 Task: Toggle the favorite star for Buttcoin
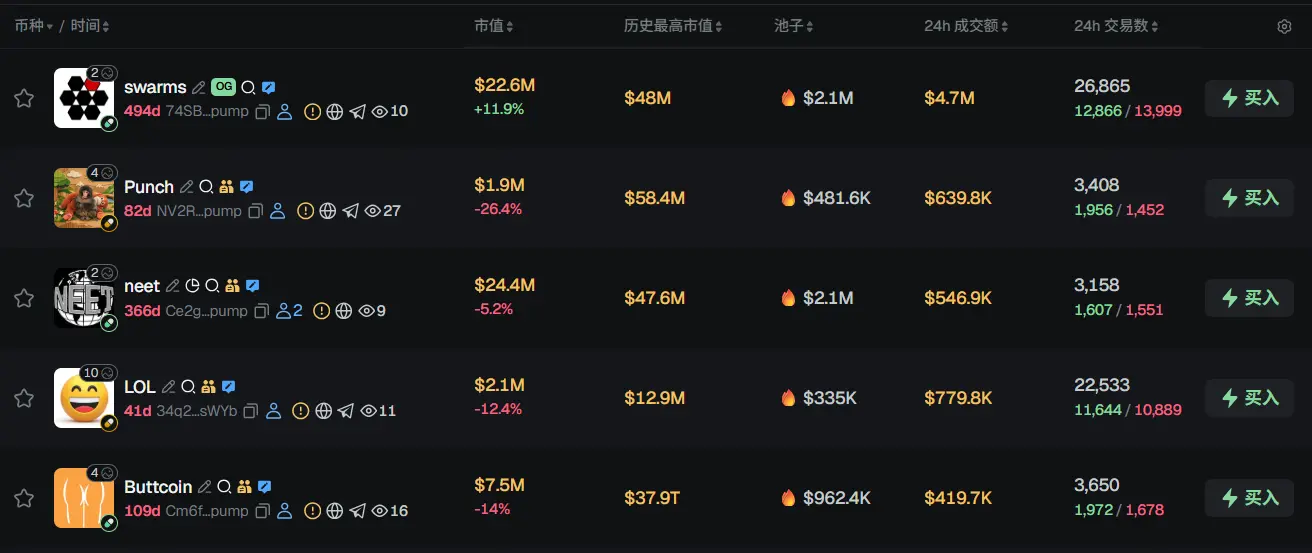pos(24,498)
